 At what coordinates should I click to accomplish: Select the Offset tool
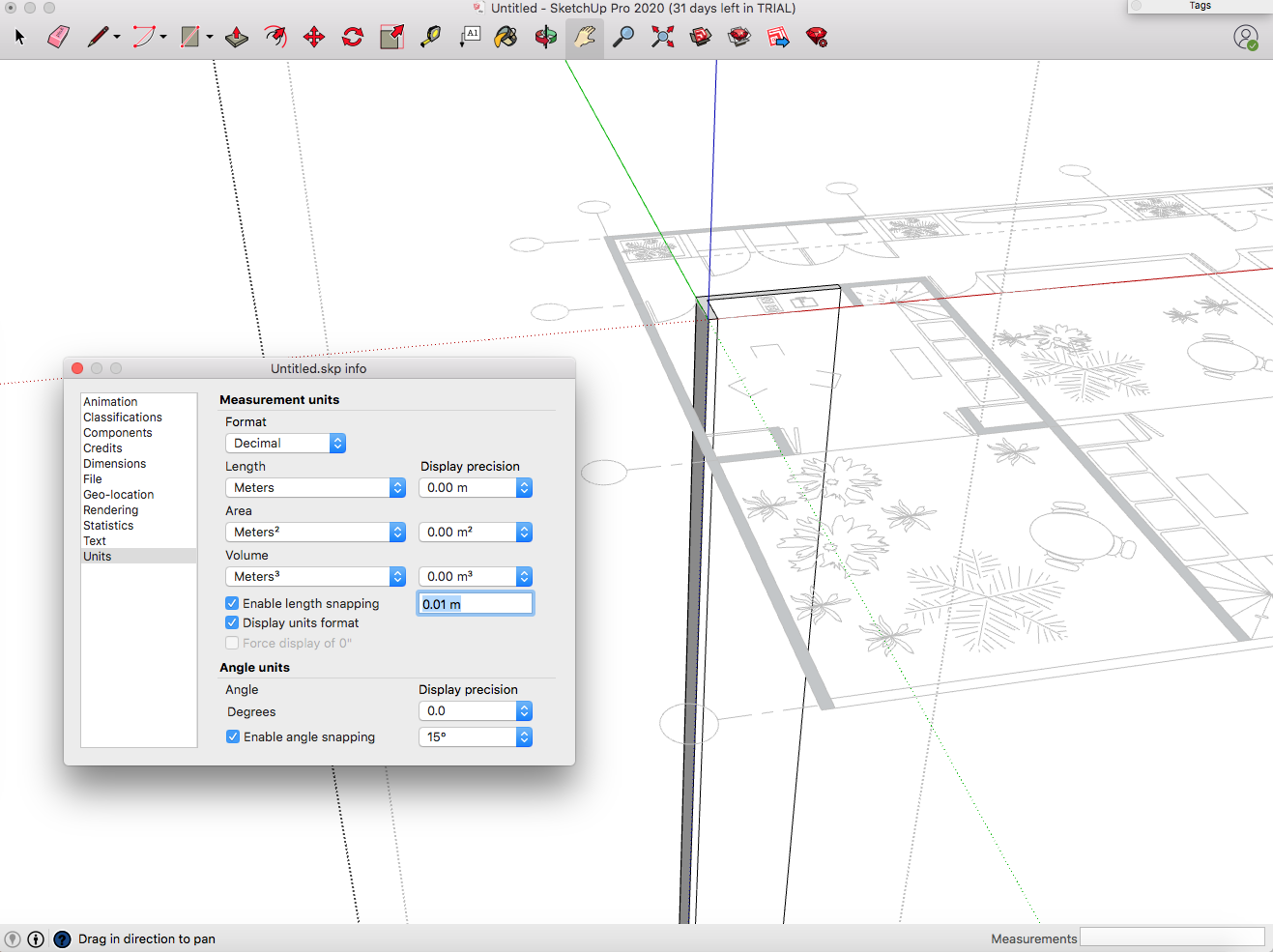tap(275, 38)
